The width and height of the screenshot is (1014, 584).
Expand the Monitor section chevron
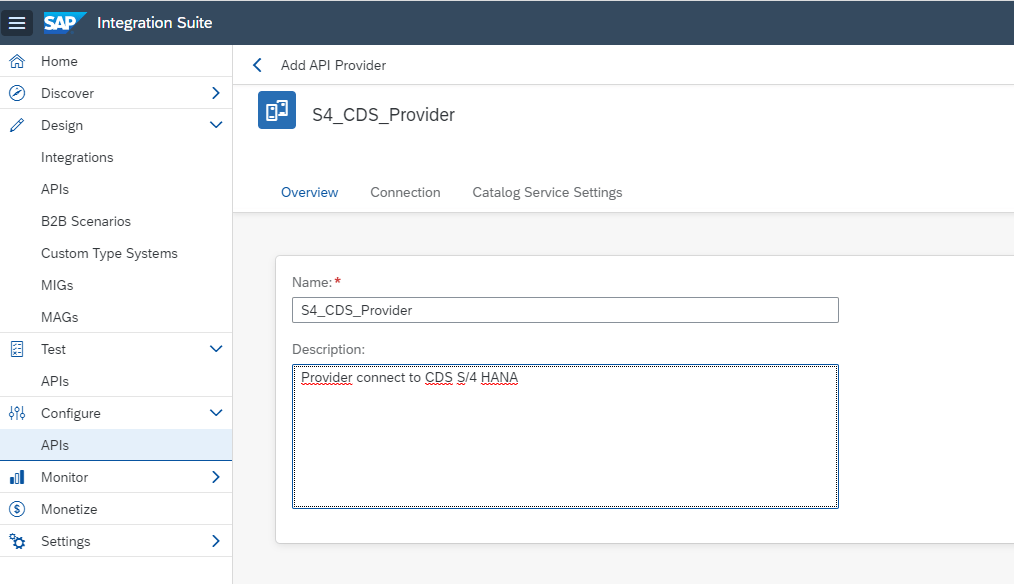[215, 477]
